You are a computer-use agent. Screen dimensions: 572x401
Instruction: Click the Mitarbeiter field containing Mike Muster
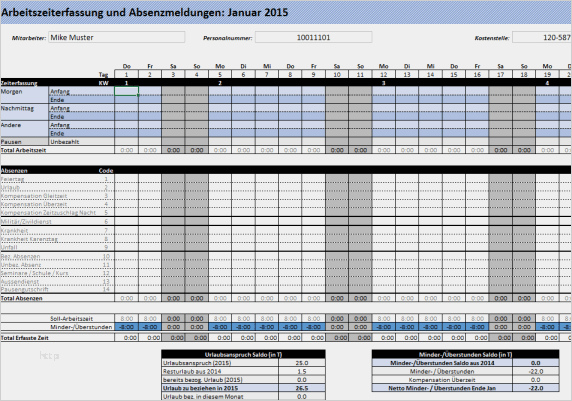coord(116,37)
